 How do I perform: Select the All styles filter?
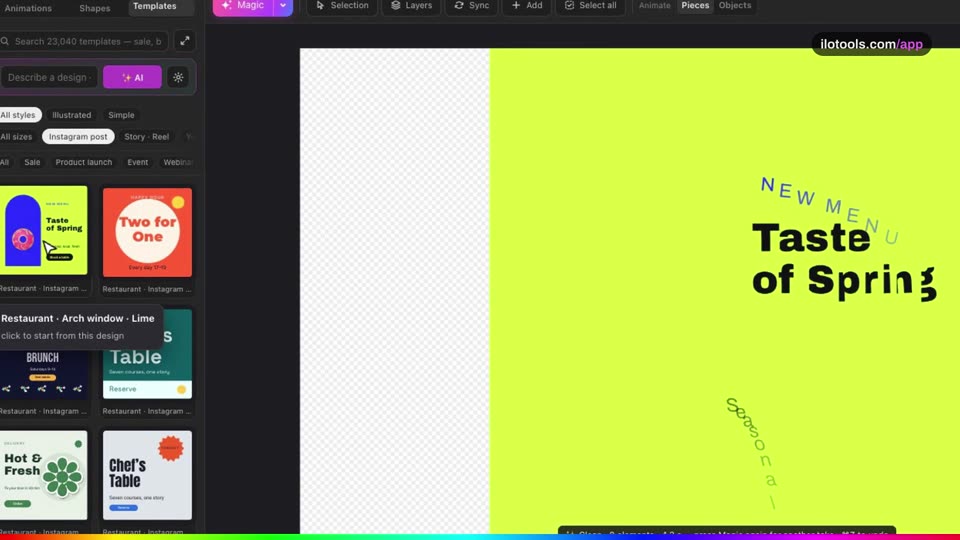(x=18, y=114)
